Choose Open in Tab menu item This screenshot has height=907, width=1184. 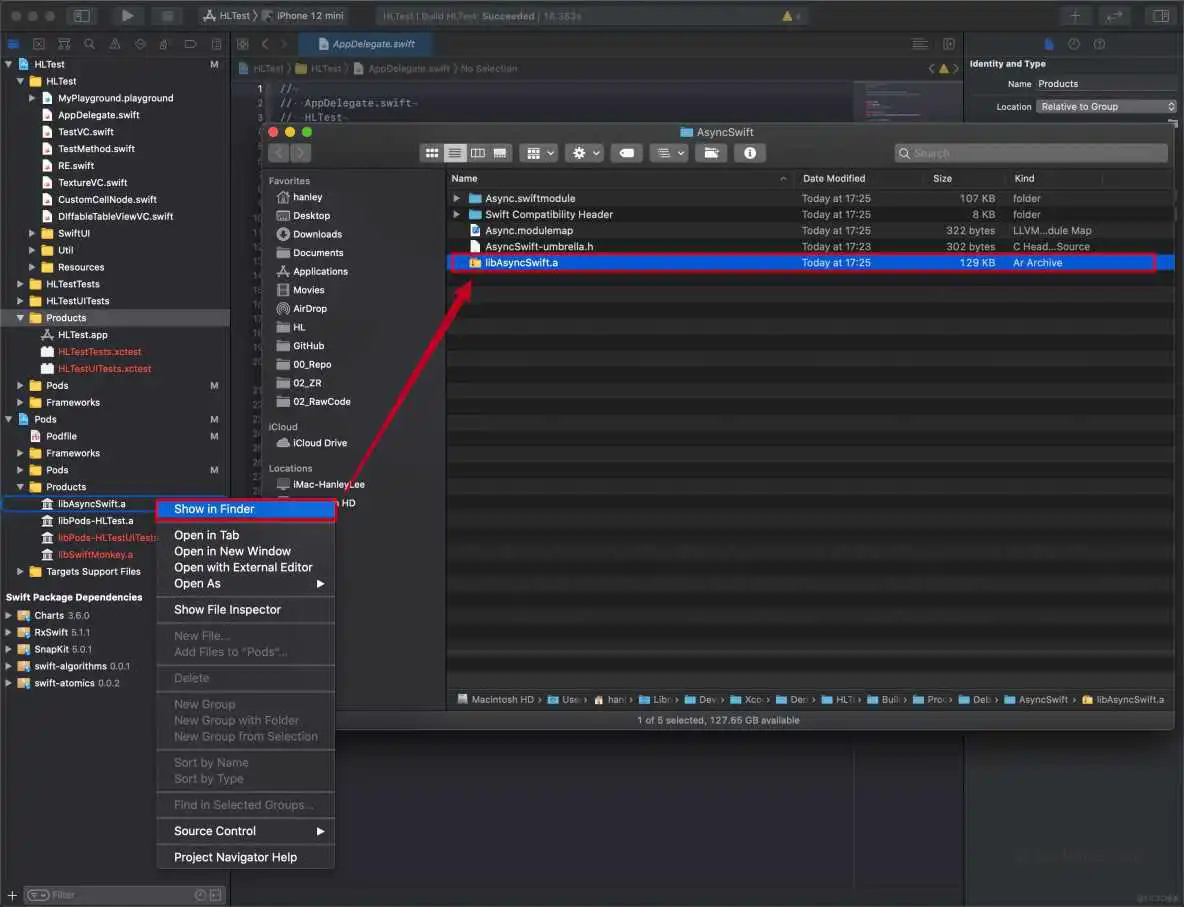(245, 535)
